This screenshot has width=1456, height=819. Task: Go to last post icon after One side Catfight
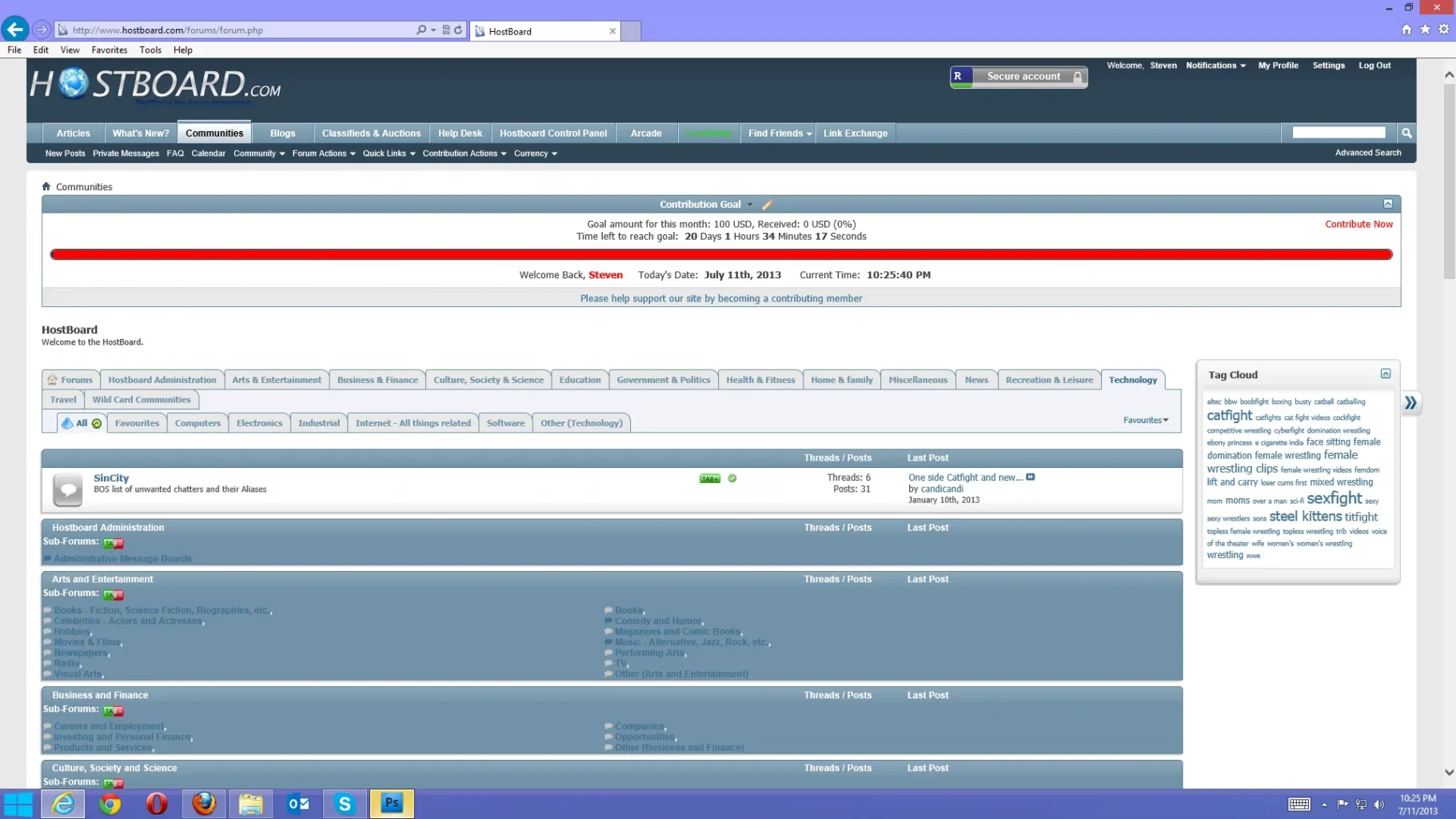(1031, 477)
